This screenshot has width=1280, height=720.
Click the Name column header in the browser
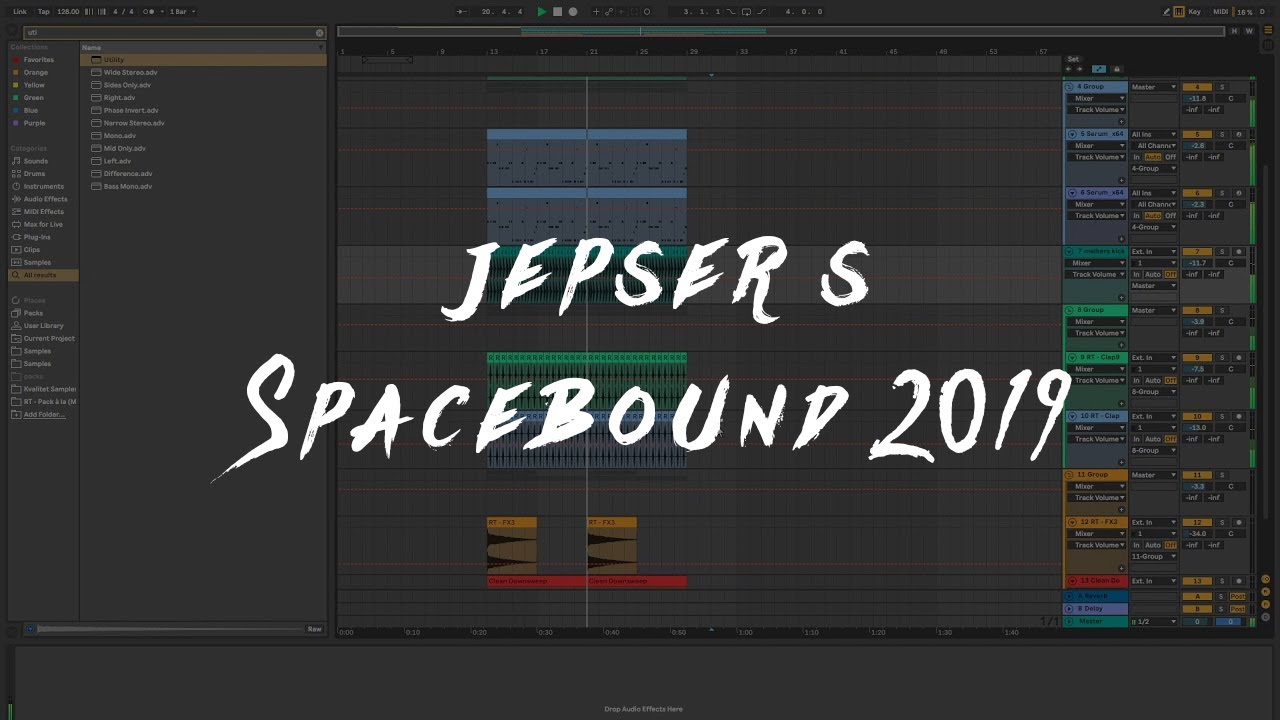tap(204, 47)
